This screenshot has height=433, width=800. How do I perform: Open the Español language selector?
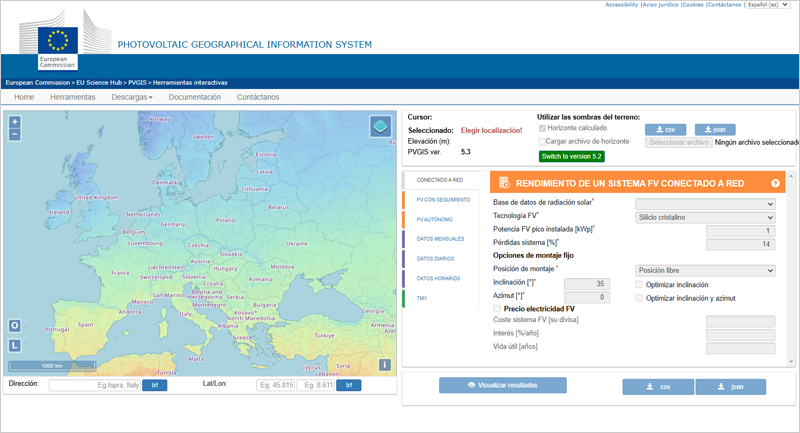point(768,5)
